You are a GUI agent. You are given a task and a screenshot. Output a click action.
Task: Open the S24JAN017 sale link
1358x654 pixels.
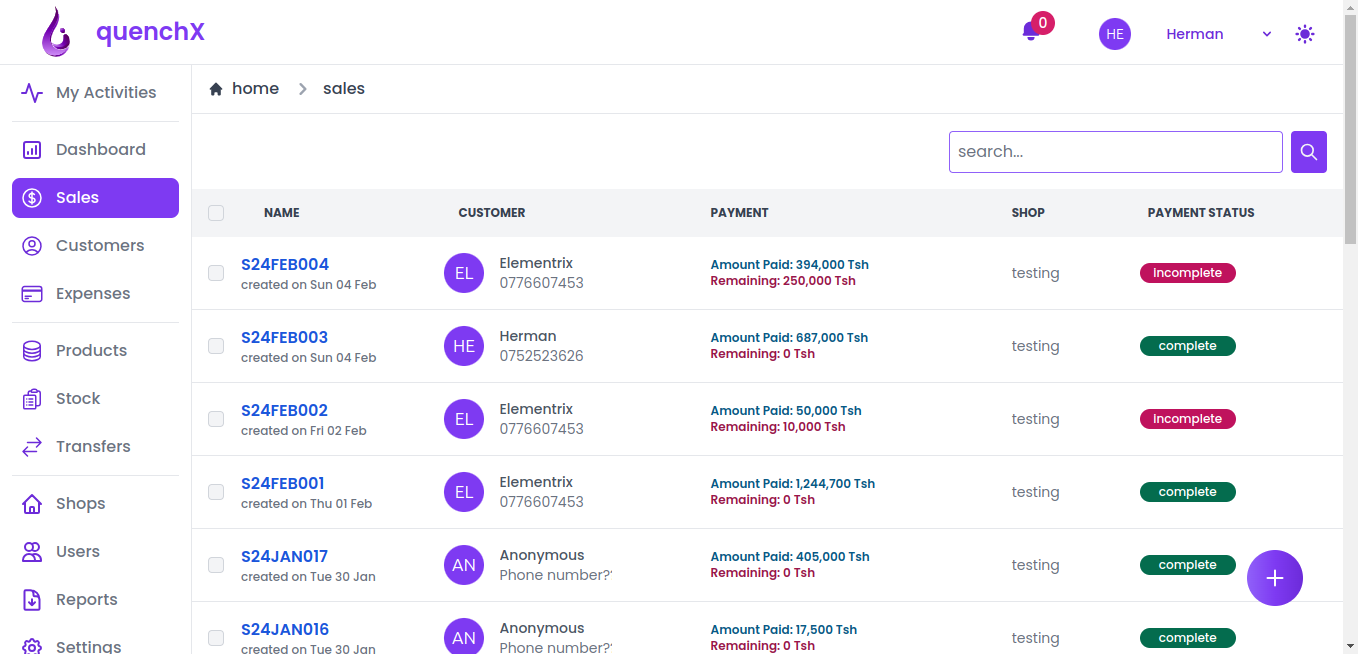(x=284, y=556)
